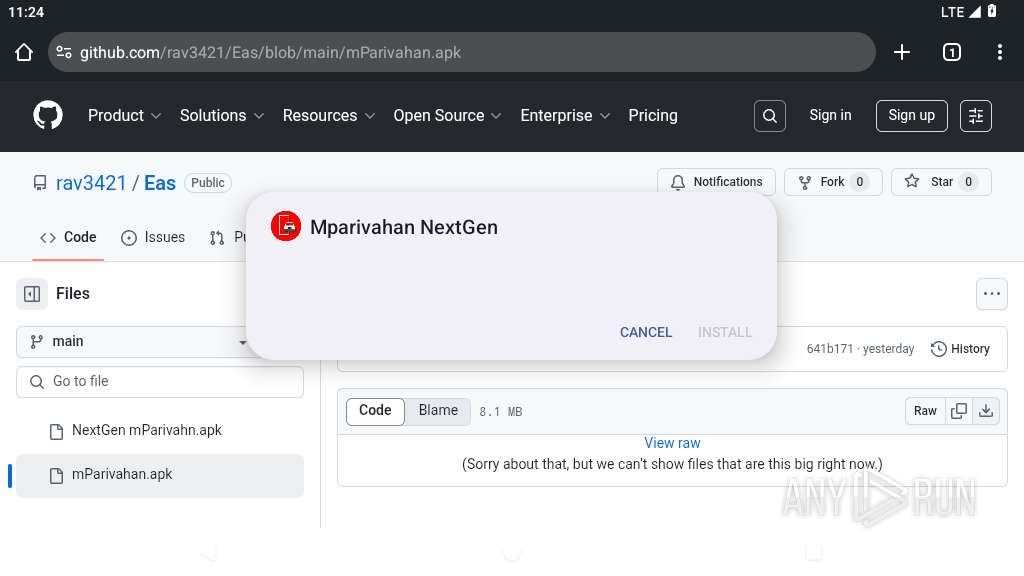Click the Sign up button
The image size is (1024, 576).
pos(912,116)
